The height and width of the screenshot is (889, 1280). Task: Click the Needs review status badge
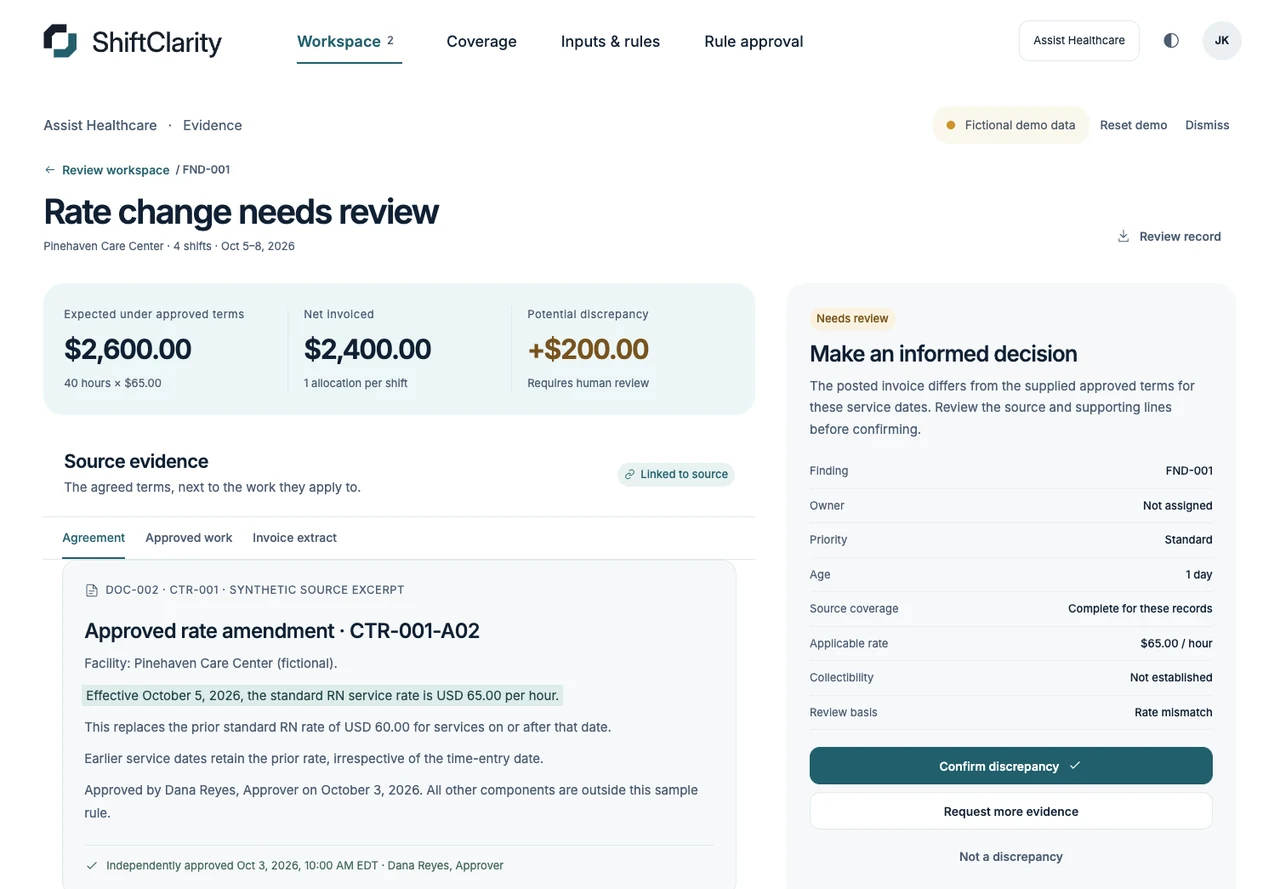[852, 318]
